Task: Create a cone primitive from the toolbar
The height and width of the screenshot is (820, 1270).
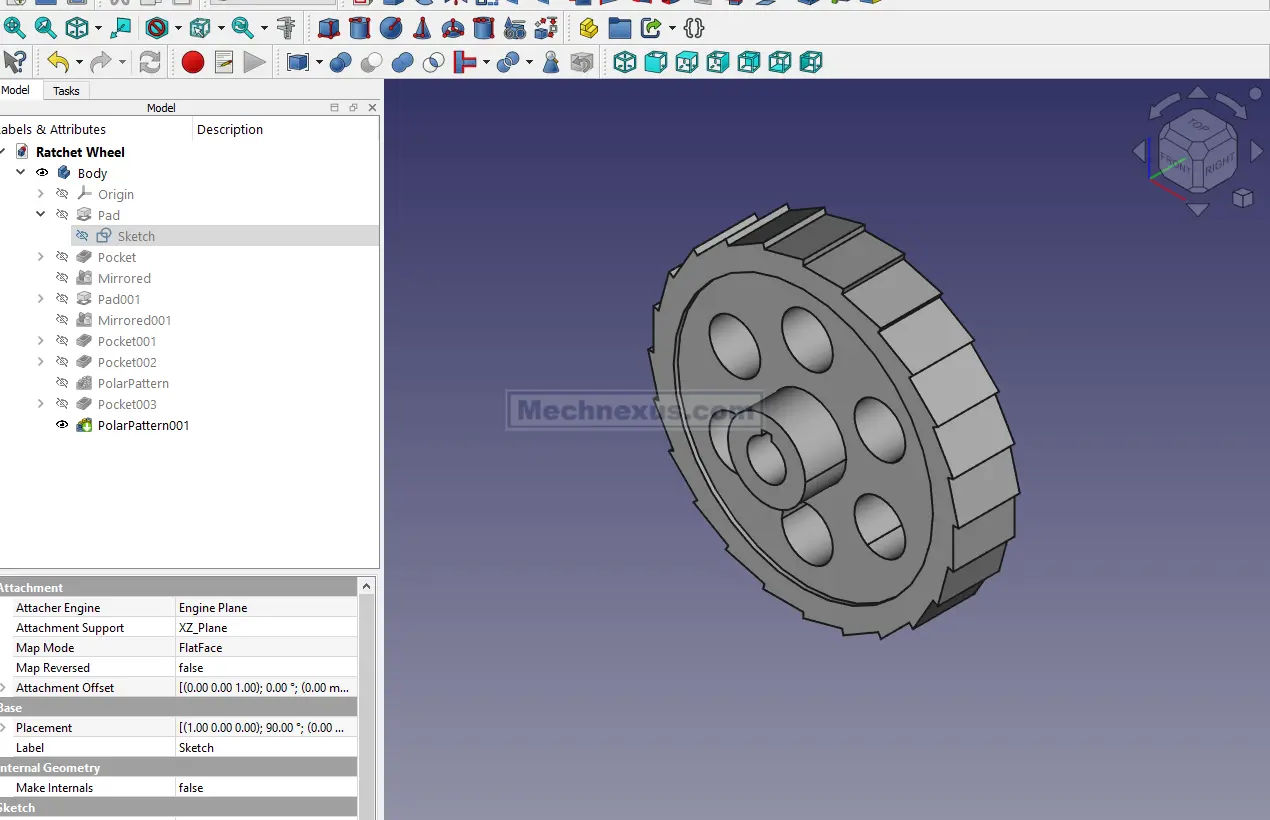Action: pos(422,28)
